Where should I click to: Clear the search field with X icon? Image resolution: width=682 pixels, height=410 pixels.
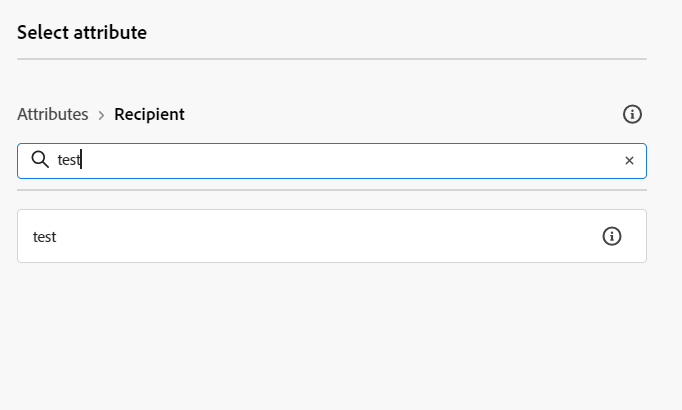[x=629, y=160]
